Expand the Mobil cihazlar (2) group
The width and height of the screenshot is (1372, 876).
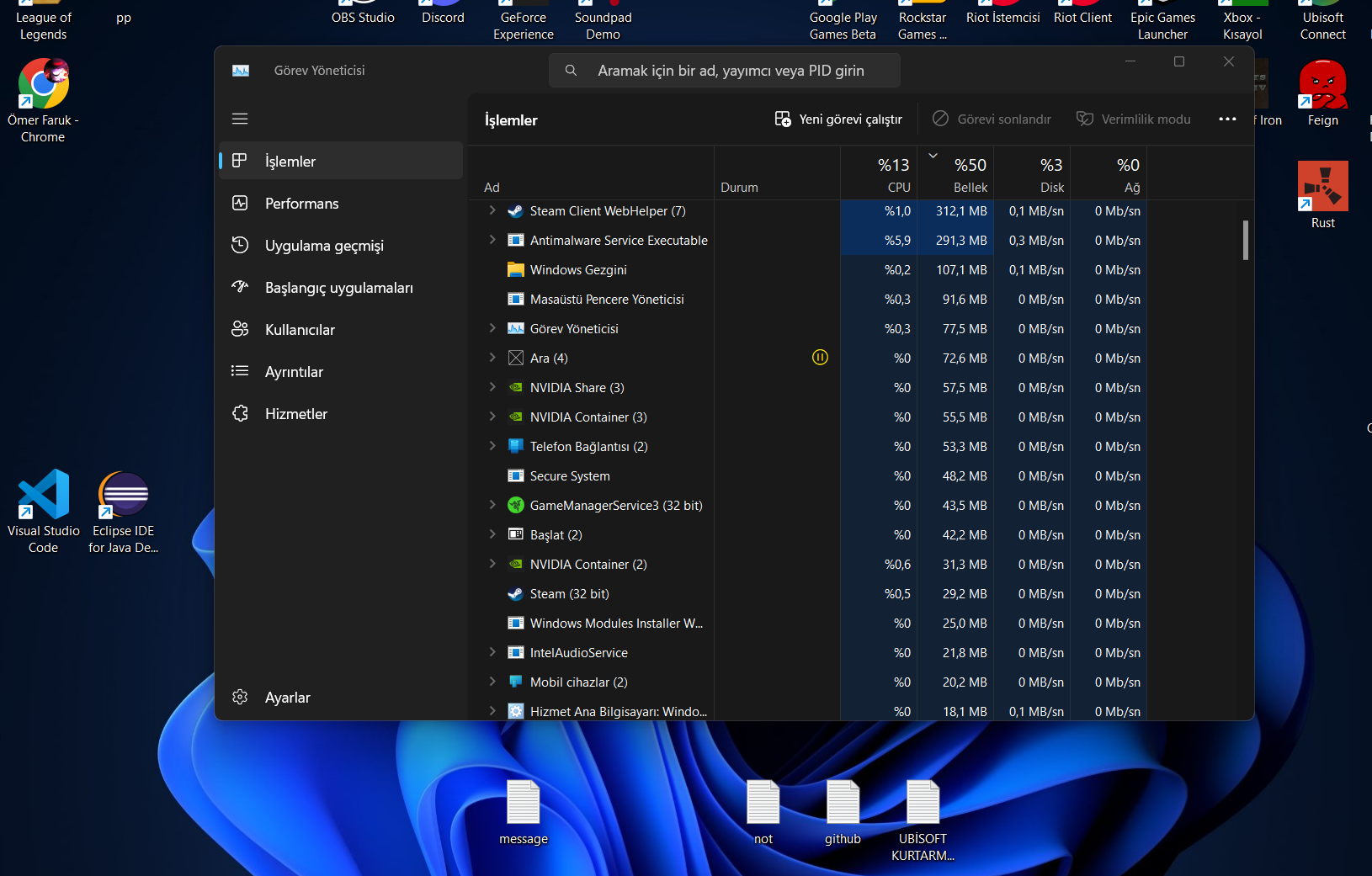tap(492, 682)
